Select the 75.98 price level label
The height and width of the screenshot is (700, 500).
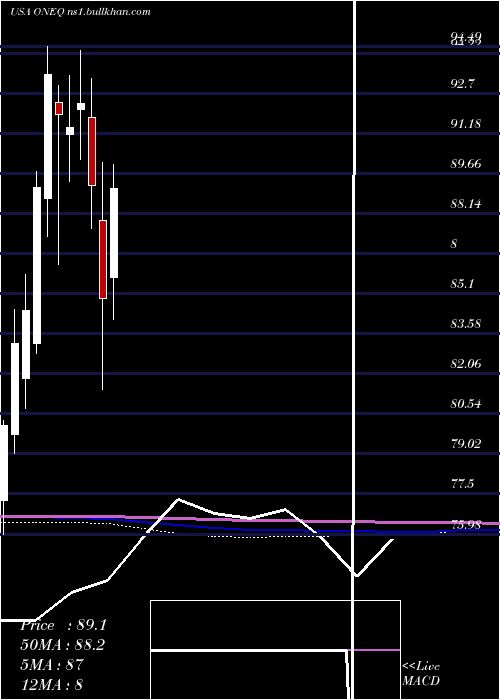click(x=466, y=524)
